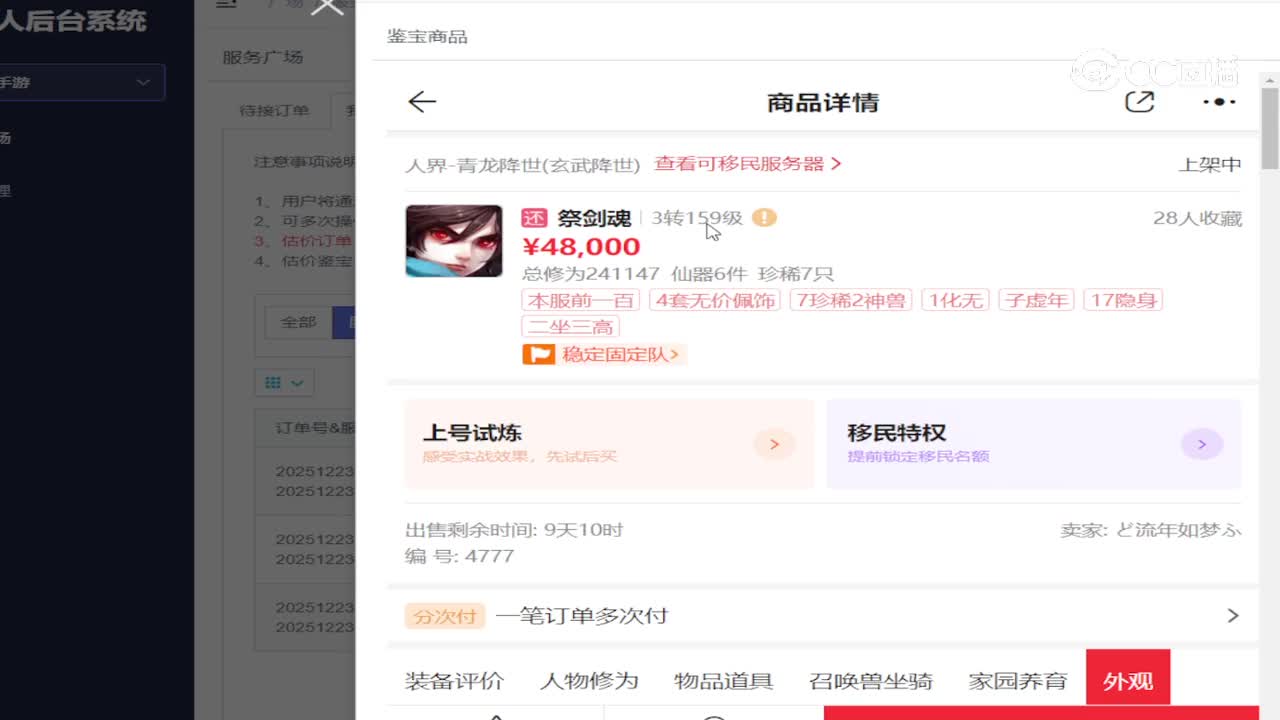
Task: Click the warning icon beside 3转159级
Action: [x=765, y=218]
